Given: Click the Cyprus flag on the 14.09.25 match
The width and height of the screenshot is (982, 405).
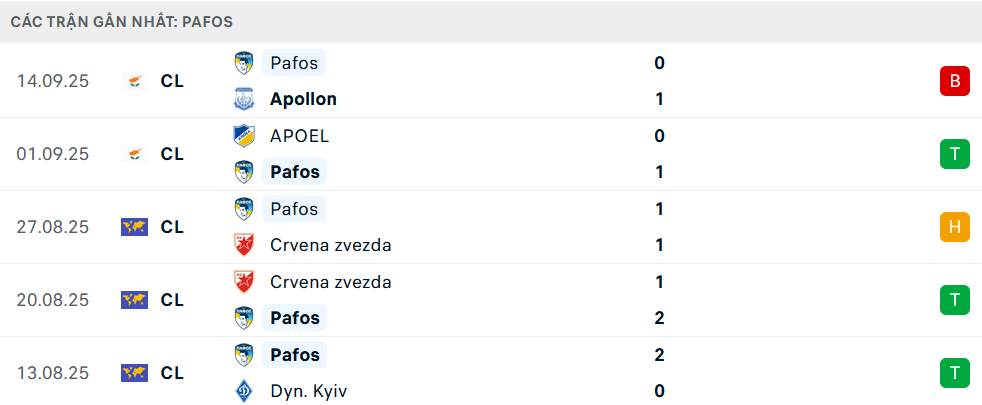Looking at the screenshot, I should pyautogui.click(x=134, y=81).
